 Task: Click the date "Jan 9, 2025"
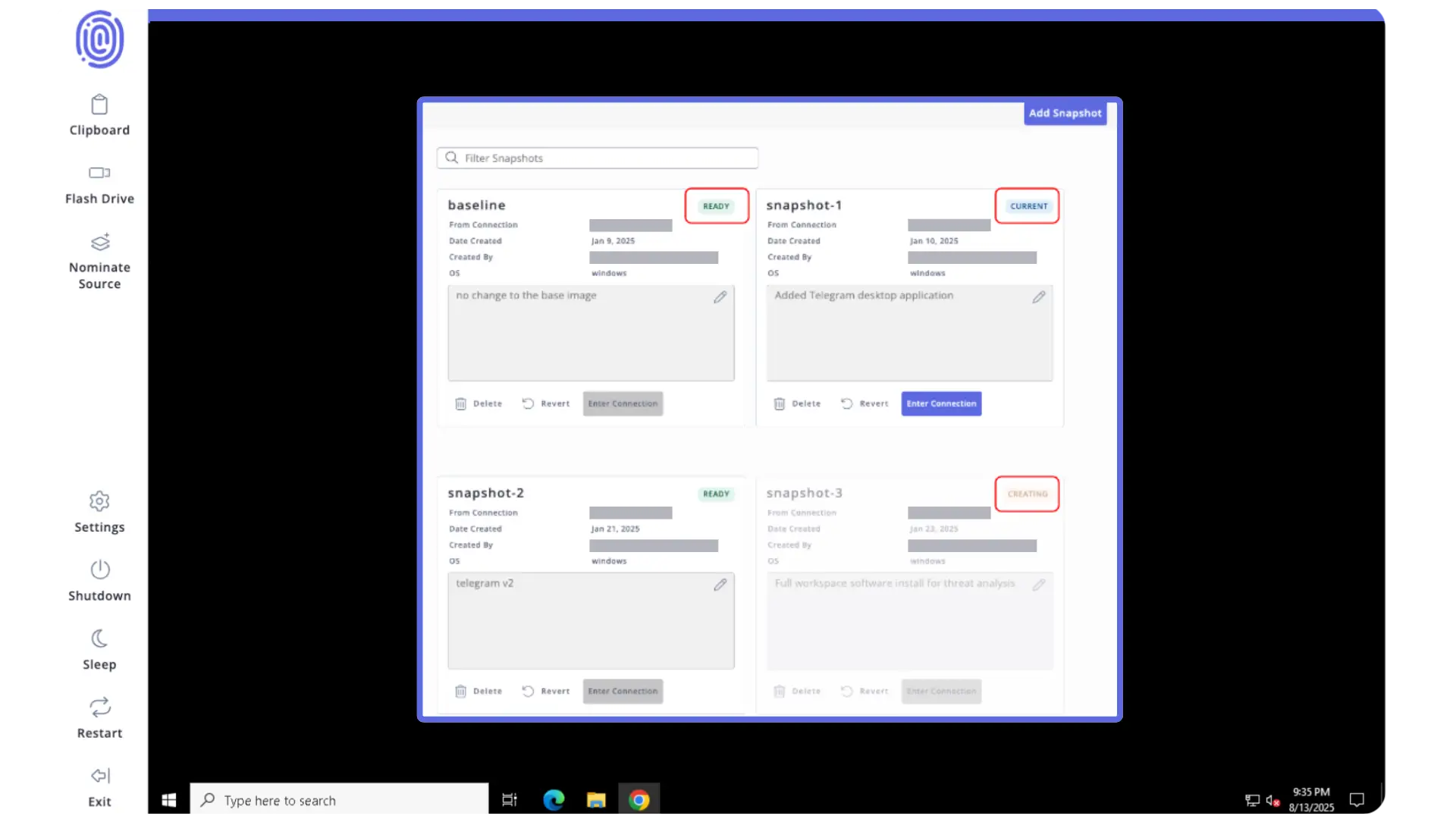click(613, 241)
